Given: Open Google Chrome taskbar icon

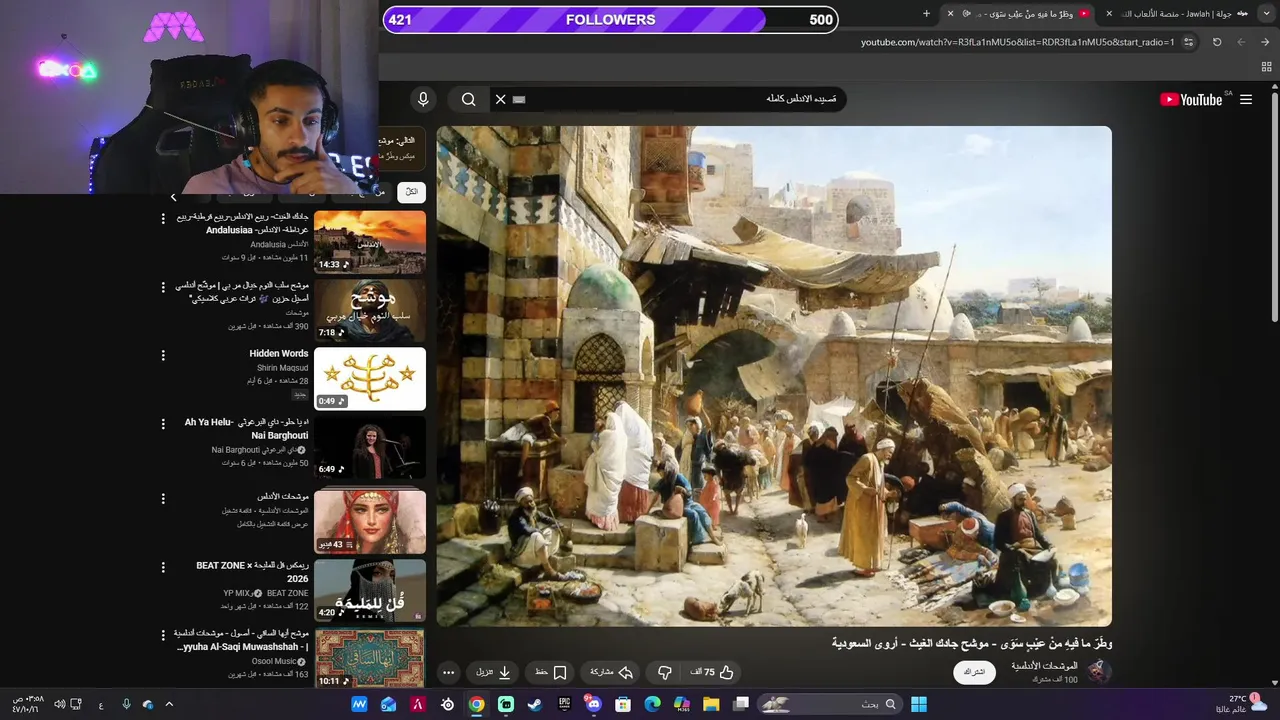Looking at the screenshot, I should pyautogui.click(x=477, y=704).
